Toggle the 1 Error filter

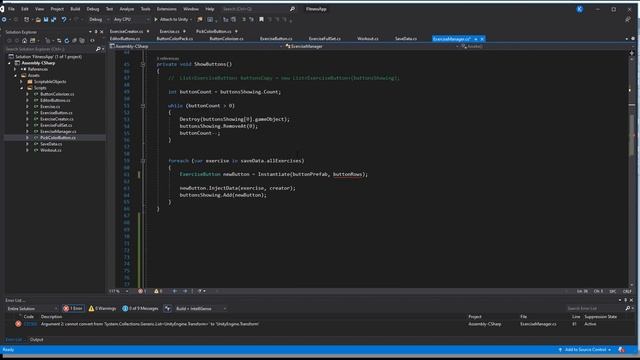(x=73, y=309)
